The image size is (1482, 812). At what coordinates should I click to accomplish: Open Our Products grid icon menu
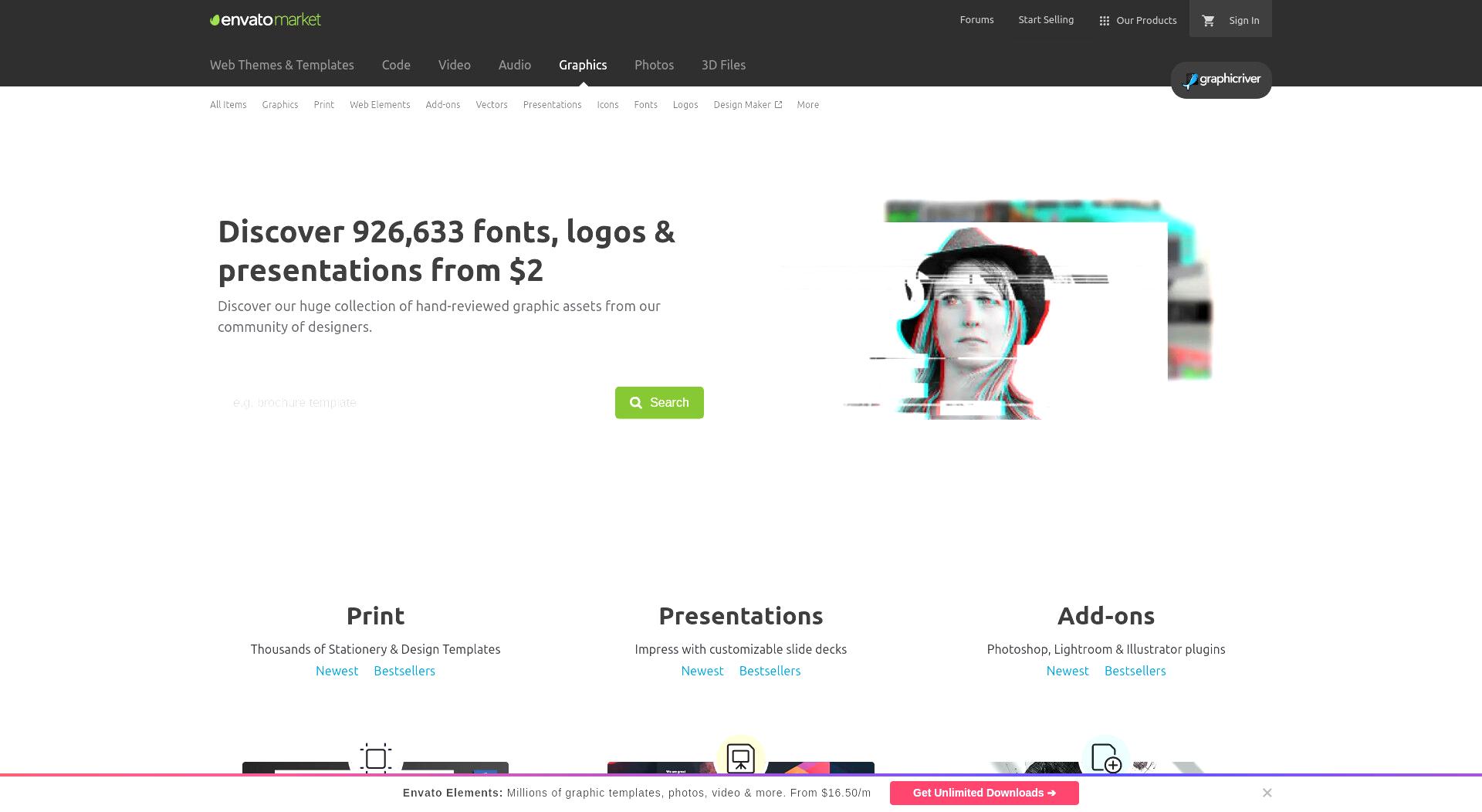pyautogui.click(x=1138, y=21)
